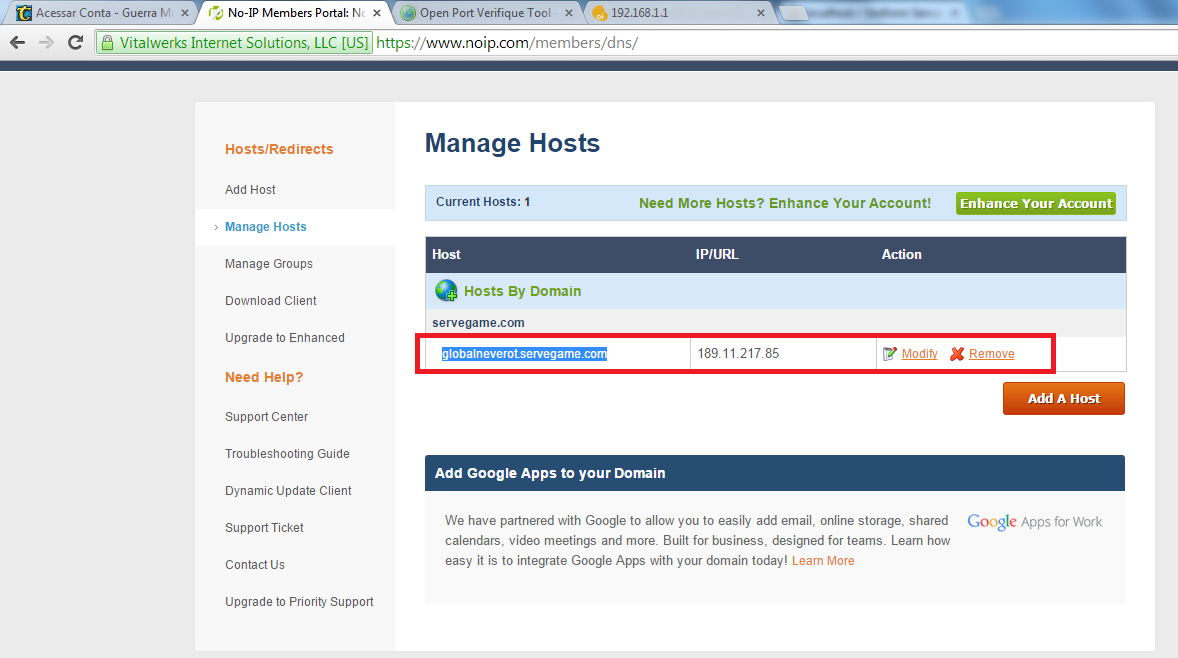Click the Remove link
Viewport: 1178px width, 658px height.
[992, 354]
